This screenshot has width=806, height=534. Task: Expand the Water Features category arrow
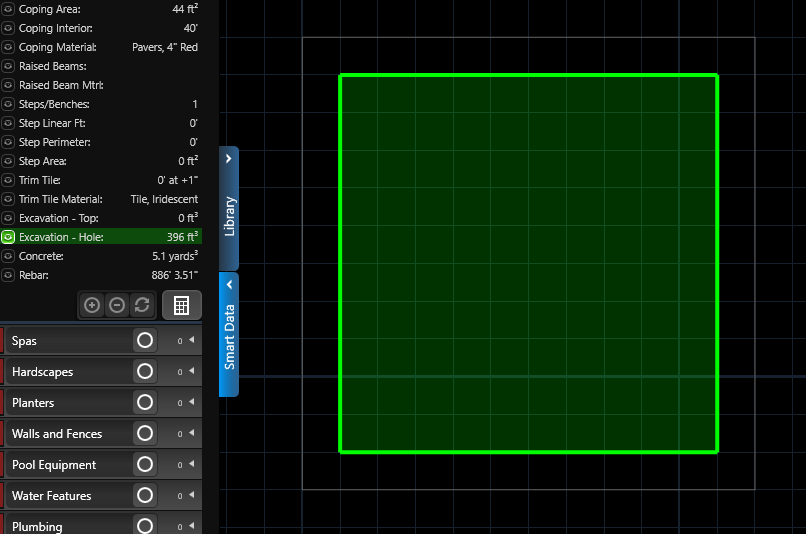191,496
